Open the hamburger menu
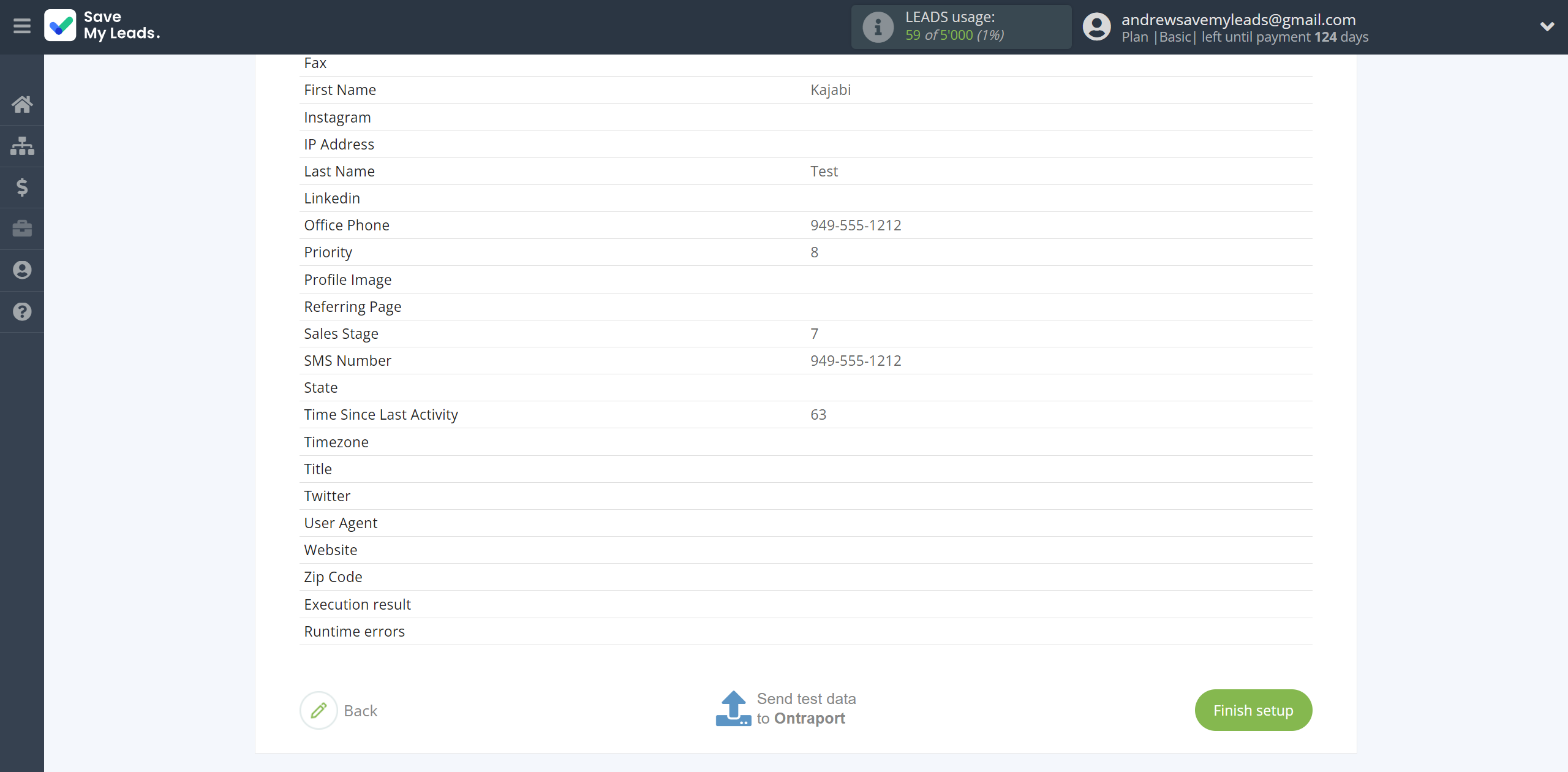 tap(22, 26)
